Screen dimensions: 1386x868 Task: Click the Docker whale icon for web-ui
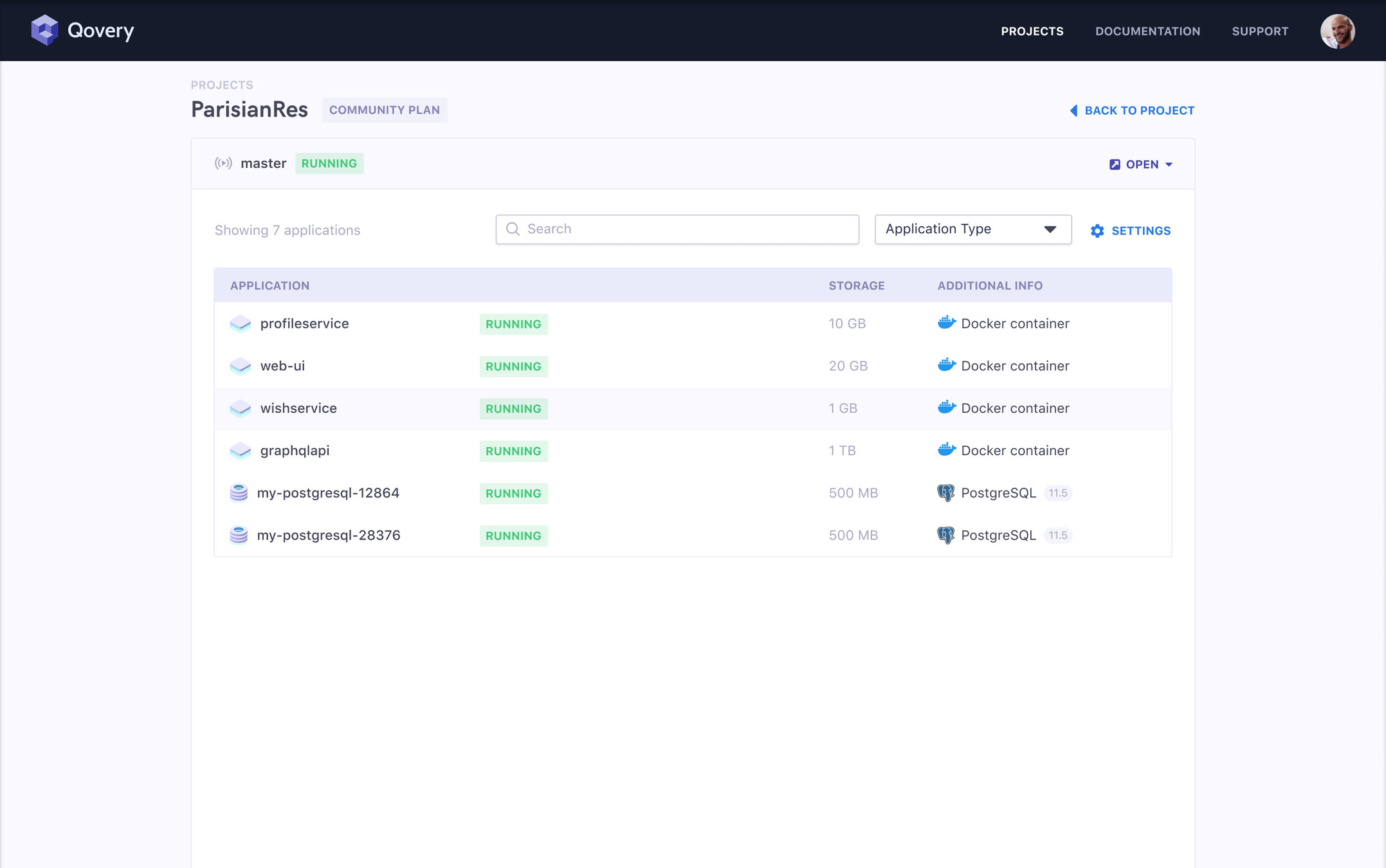tap(946, 365)
